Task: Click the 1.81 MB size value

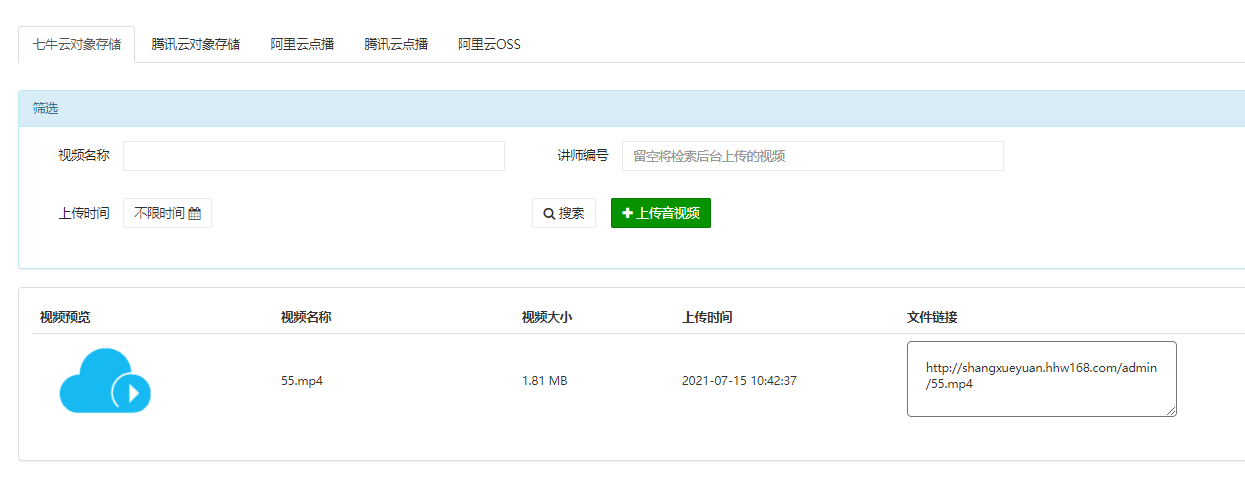Action: coord(545,381)
